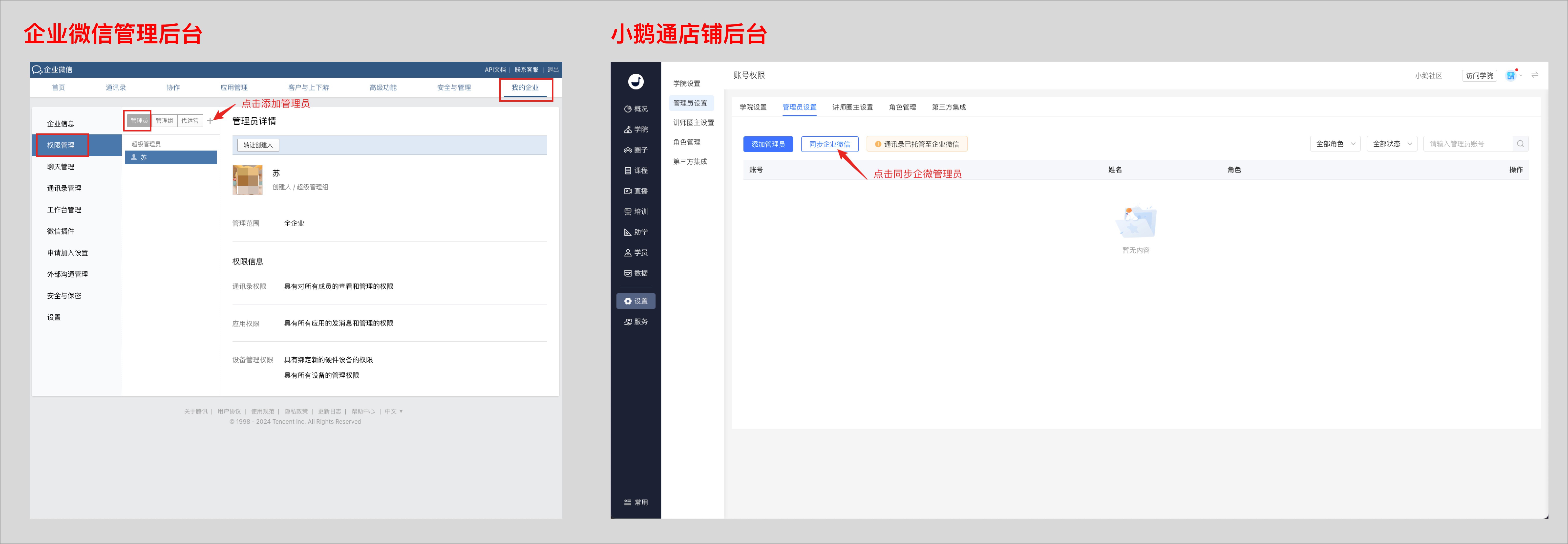
Task: Click the plus icon to add an administrator
Action: click(x=210, y=121)
